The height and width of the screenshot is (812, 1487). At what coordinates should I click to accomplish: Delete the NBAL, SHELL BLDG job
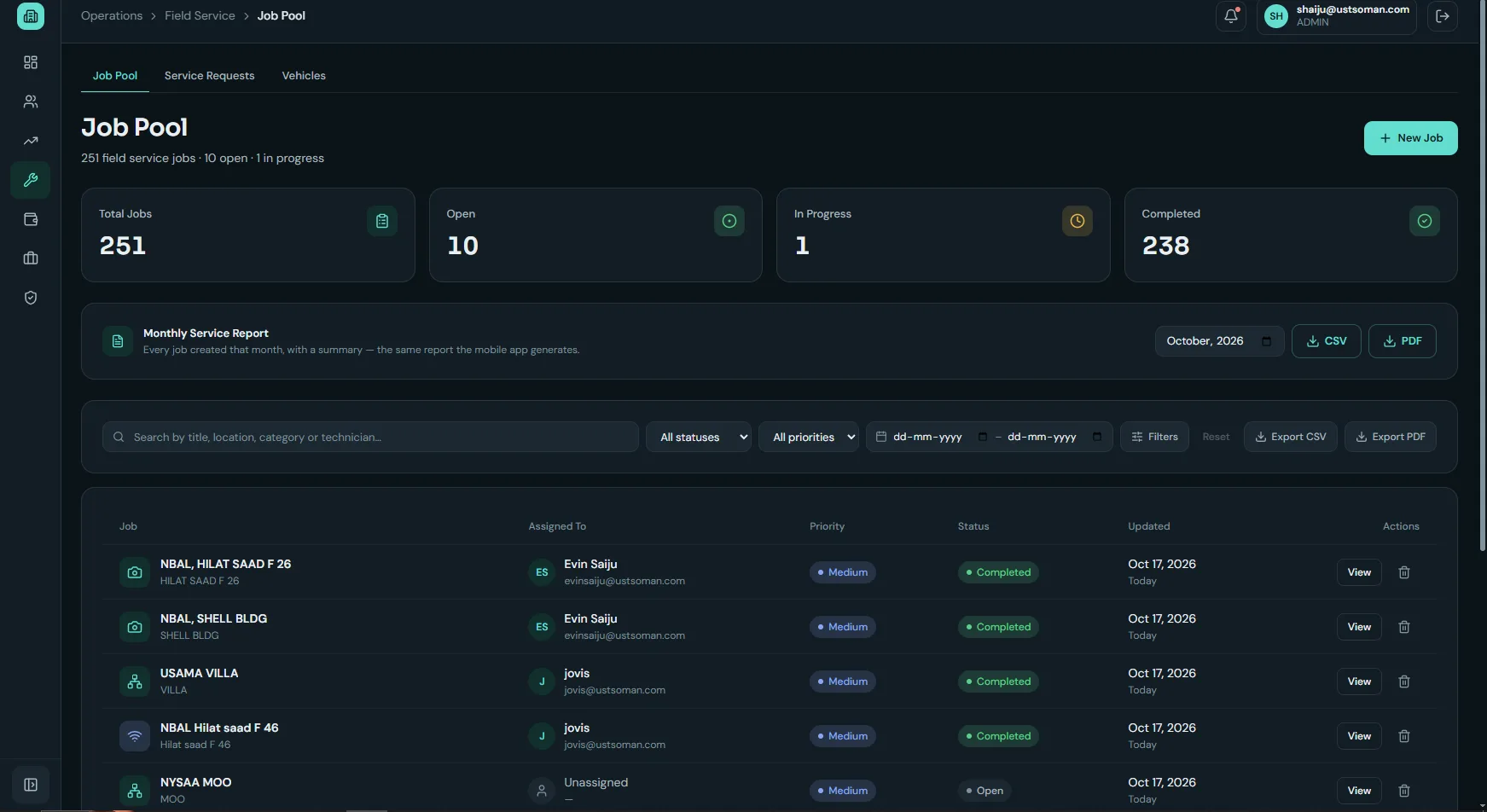(1404, 627)
